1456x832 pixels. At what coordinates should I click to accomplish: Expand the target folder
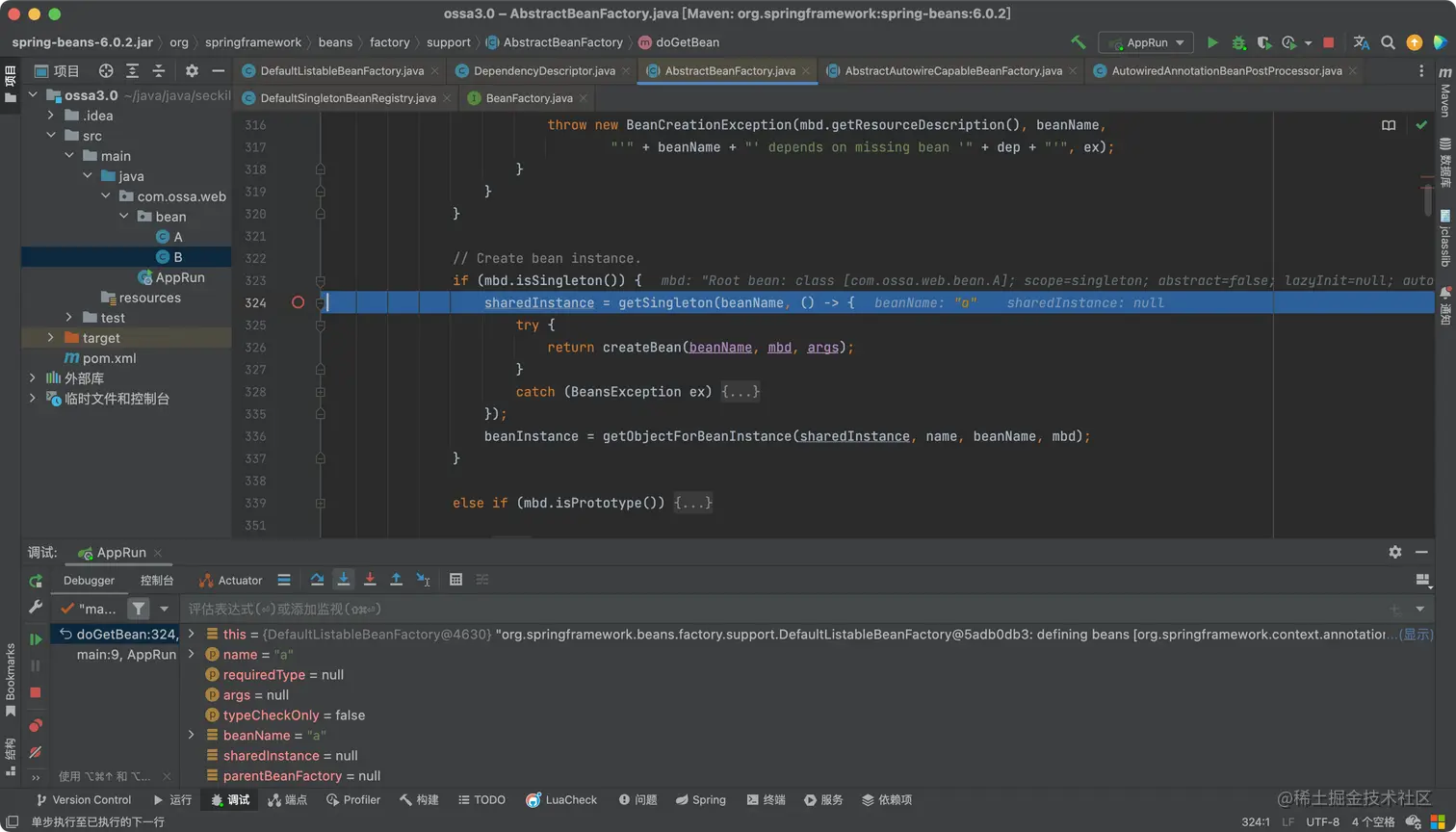click(x=51, y=338)
